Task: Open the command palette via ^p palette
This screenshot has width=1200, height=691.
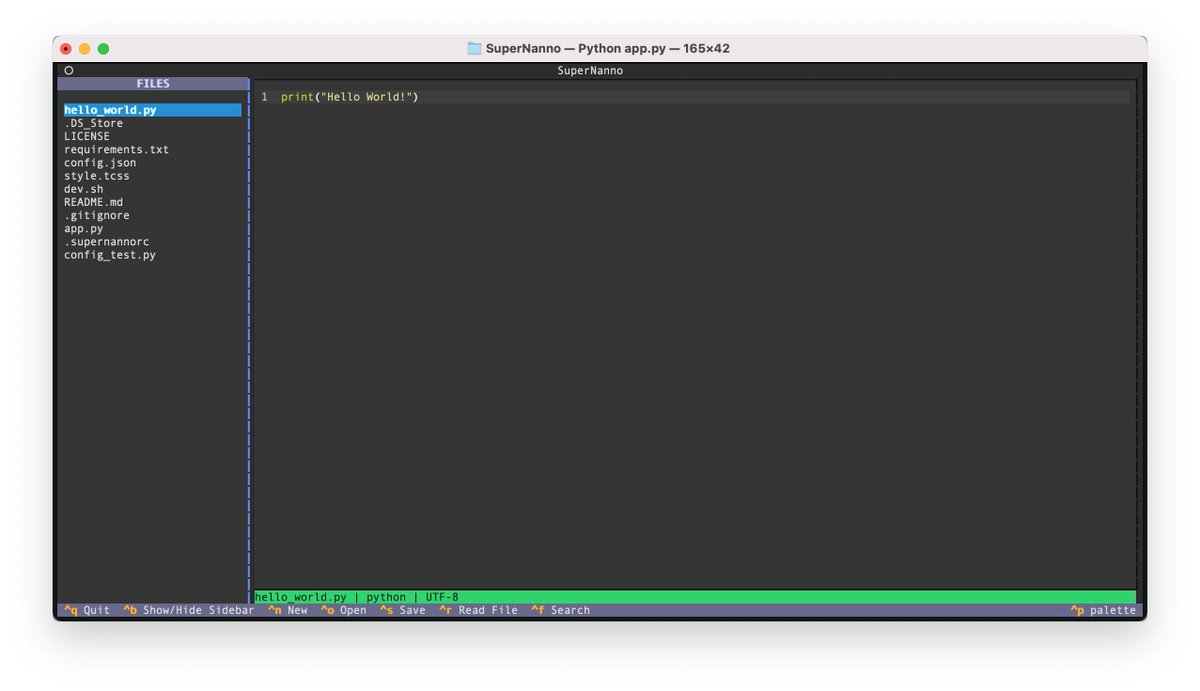Action: 1103,610
